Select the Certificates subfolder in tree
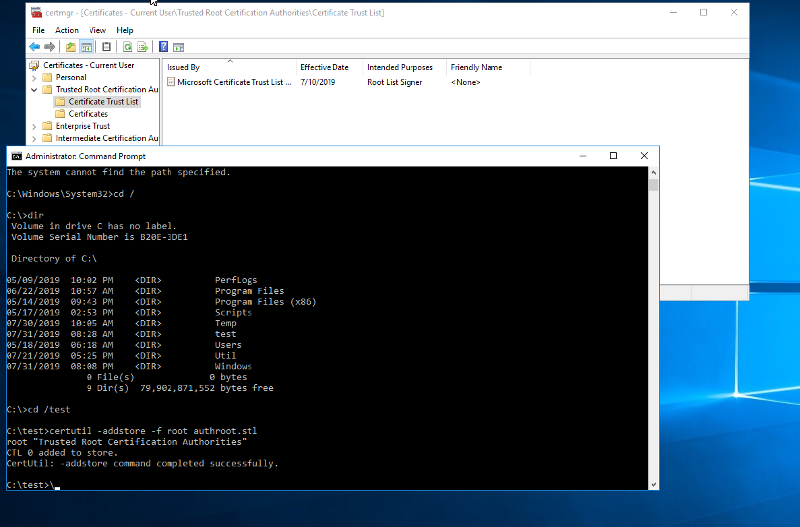 (88, 114)
